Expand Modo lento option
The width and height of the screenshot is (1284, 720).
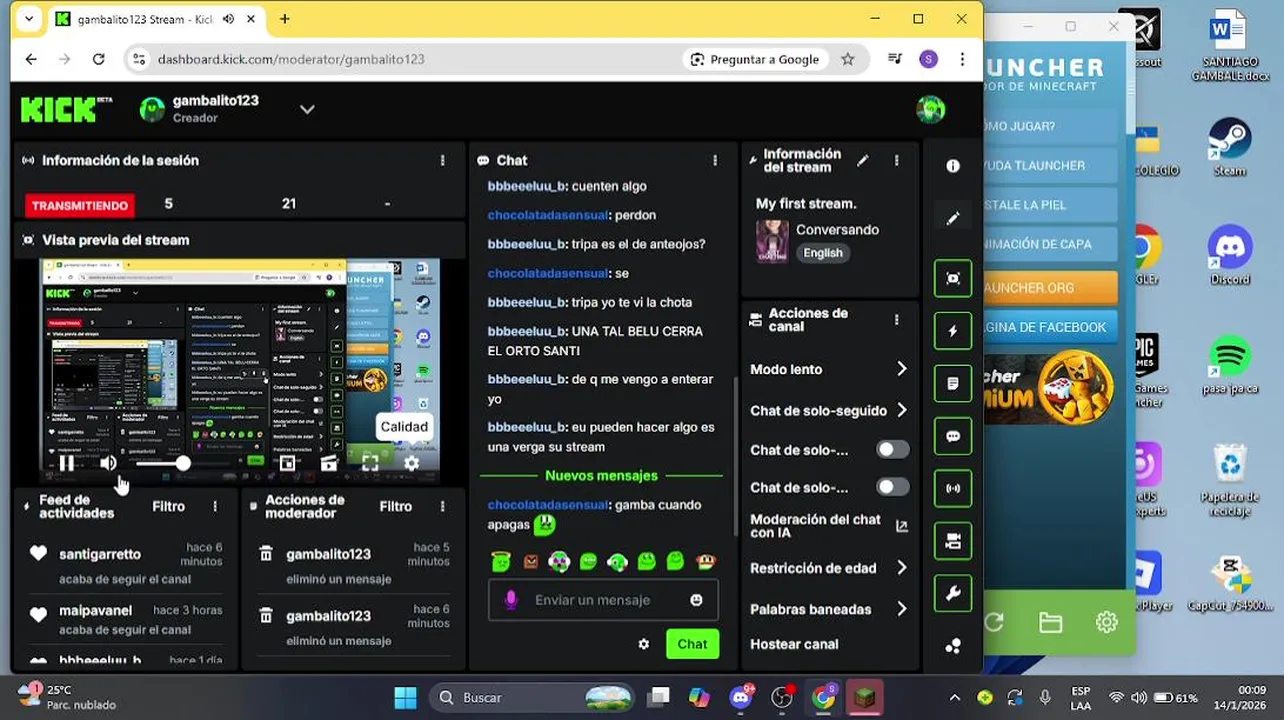pos(901,369)
